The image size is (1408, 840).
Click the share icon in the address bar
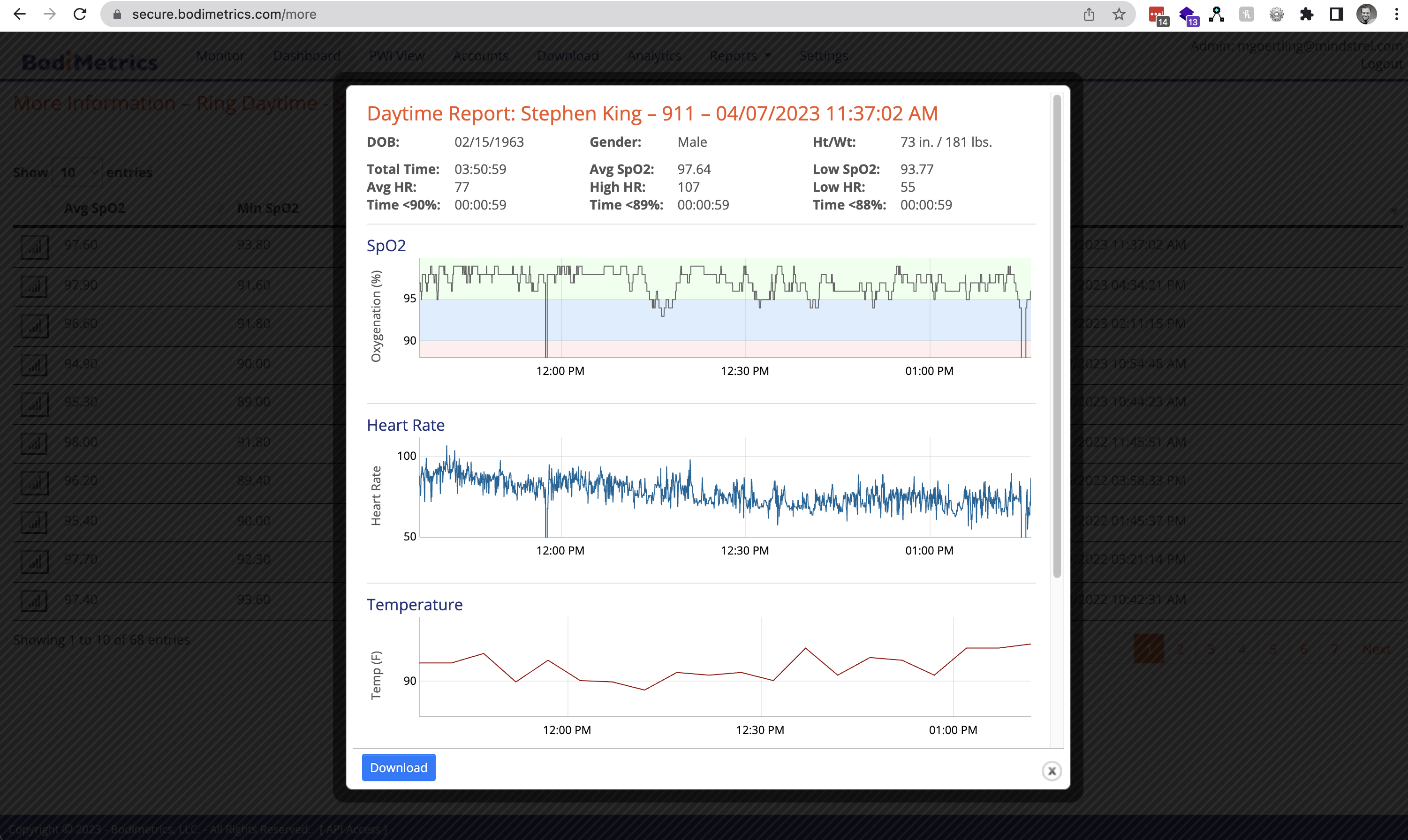(1089, 14)
